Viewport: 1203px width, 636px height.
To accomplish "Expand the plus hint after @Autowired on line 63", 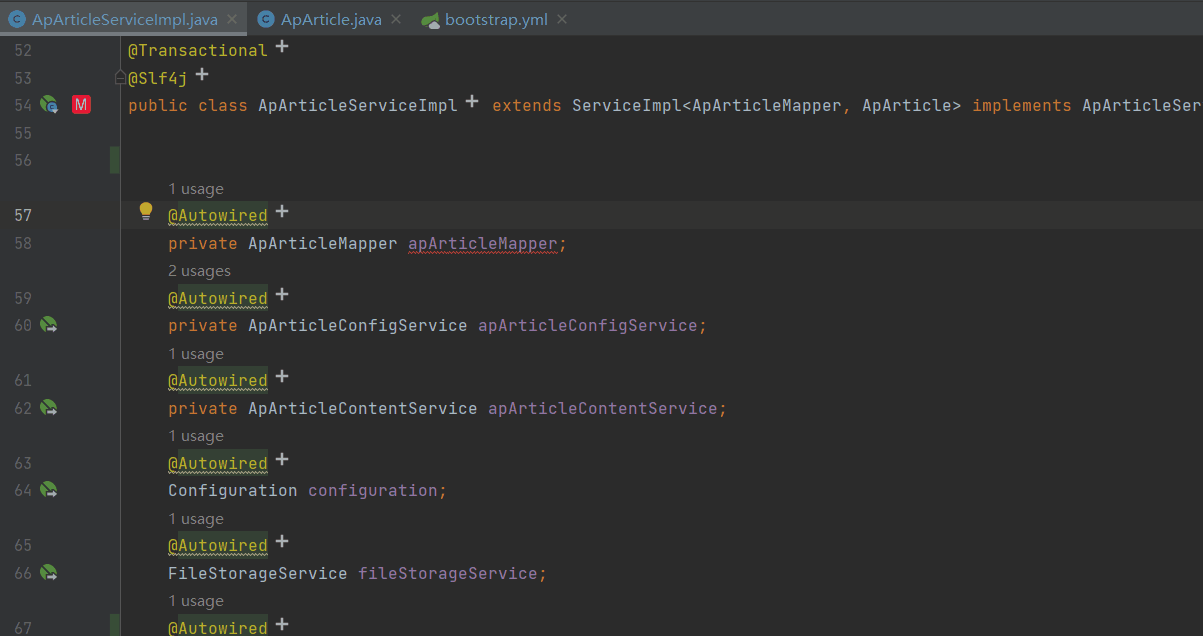I will tap(282, 459).
